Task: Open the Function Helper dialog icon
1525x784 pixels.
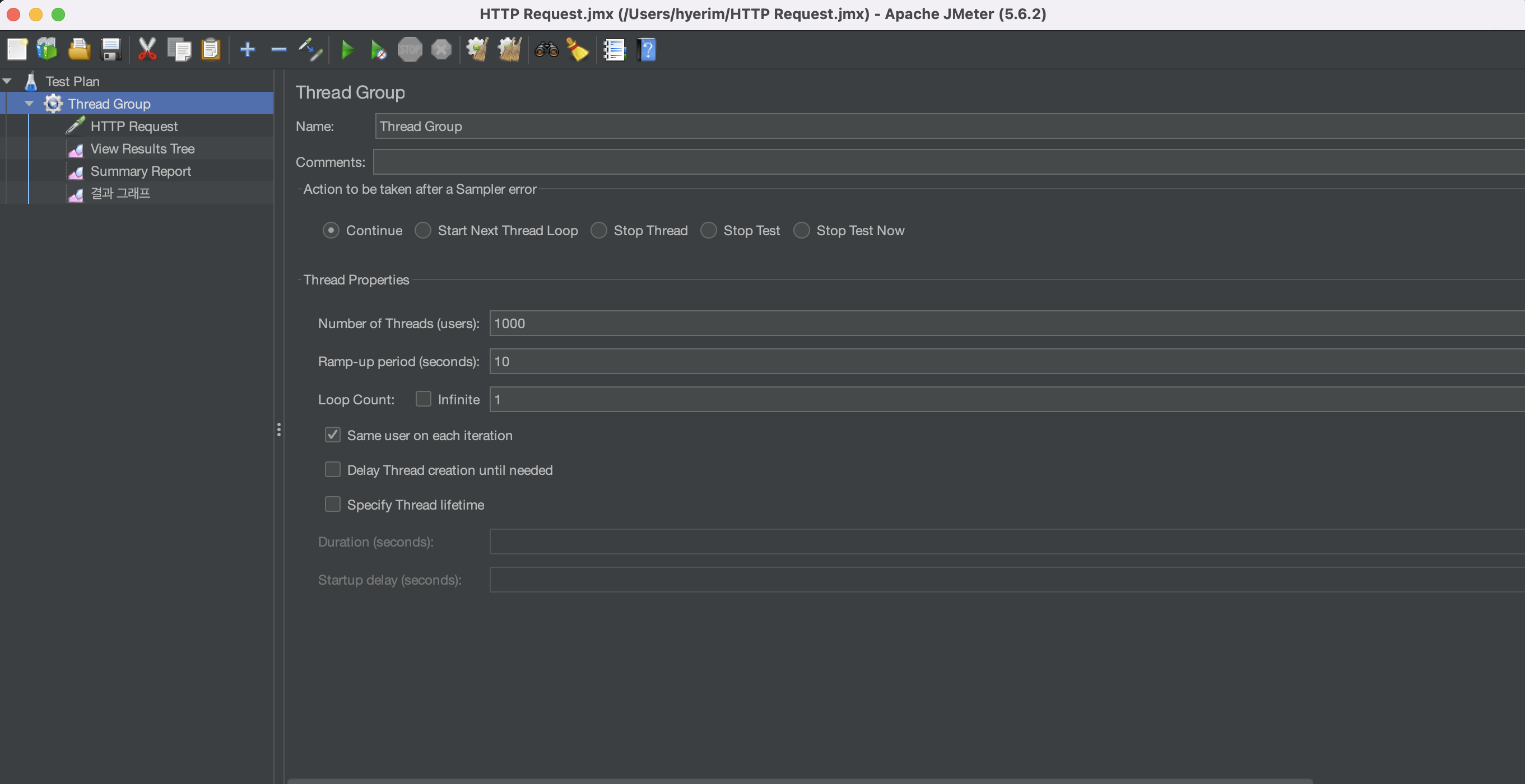Action: coord(615,50)
